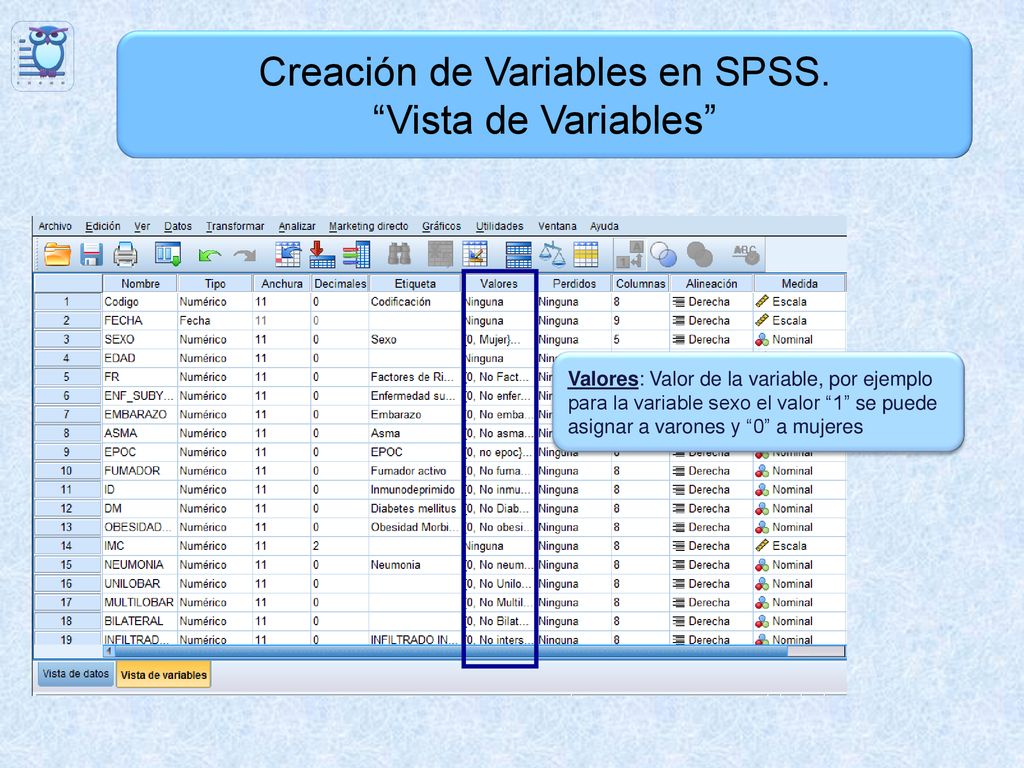Click the Insert variable icon
The height and width of the screenshot is (768, 1024).
pos(475,254)
